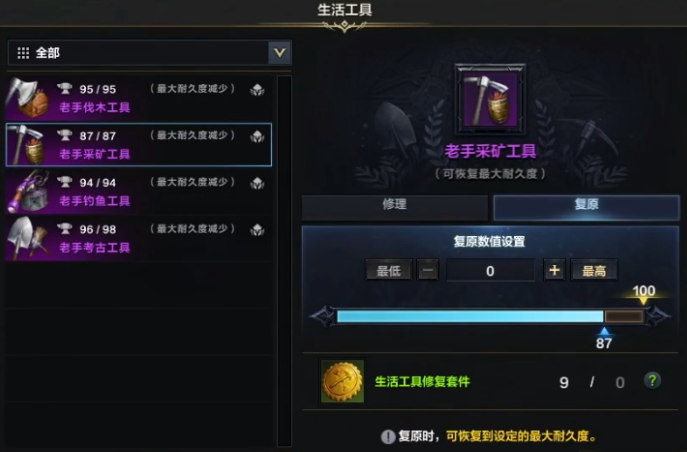Viewport: 687px width, 452px height.
Task: Click the restore value input field
Action: tap(490, 271)
